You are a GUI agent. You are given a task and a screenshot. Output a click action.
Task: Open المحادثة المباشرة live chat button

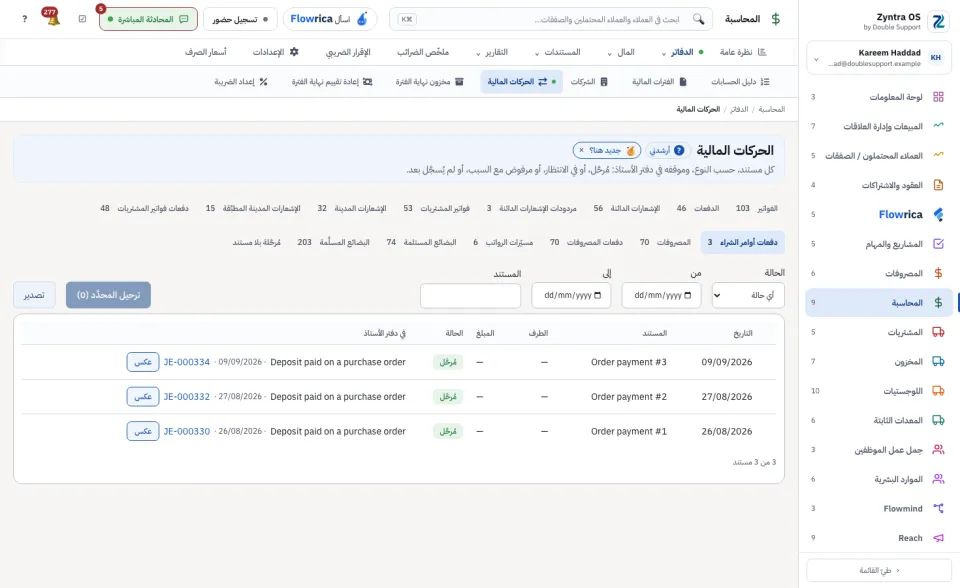click(x=148, y=19)
